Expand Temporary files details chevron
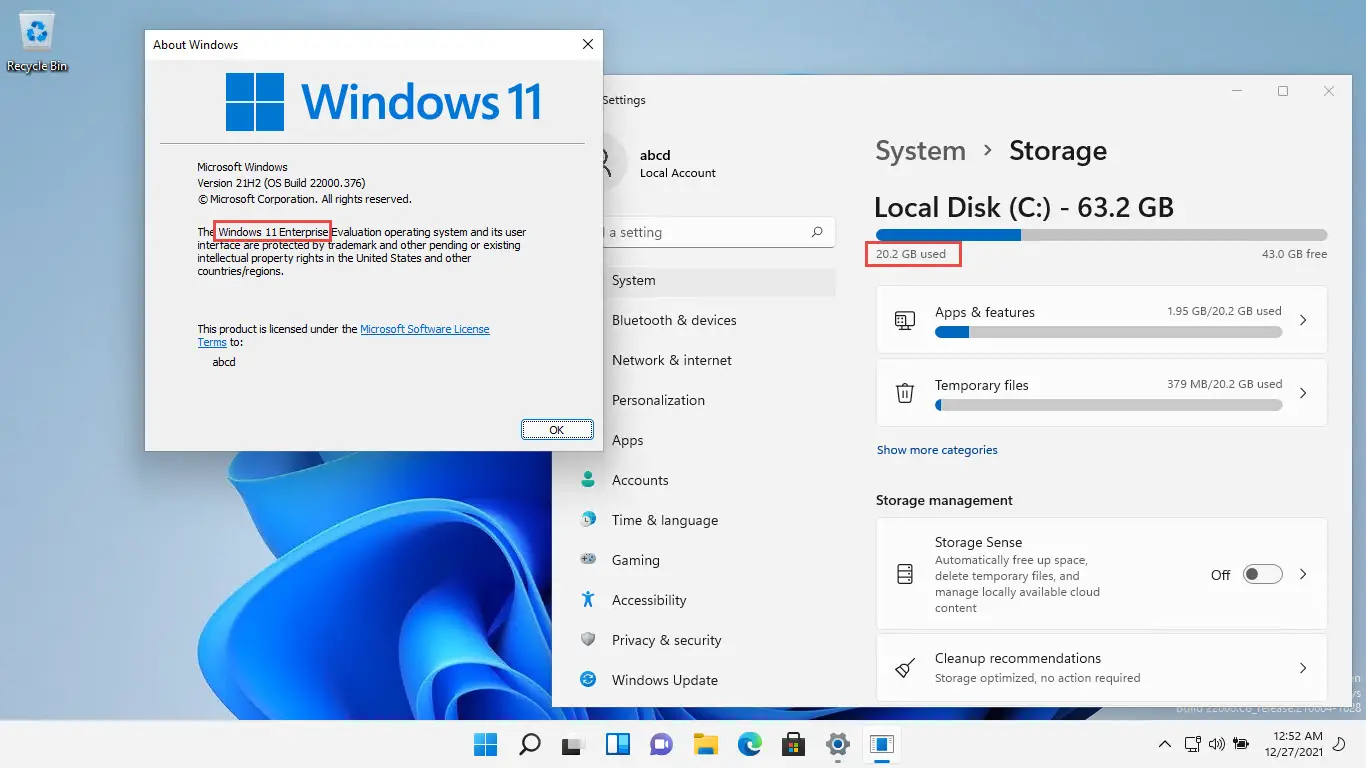1366x768 pixels. [1303, 393]
